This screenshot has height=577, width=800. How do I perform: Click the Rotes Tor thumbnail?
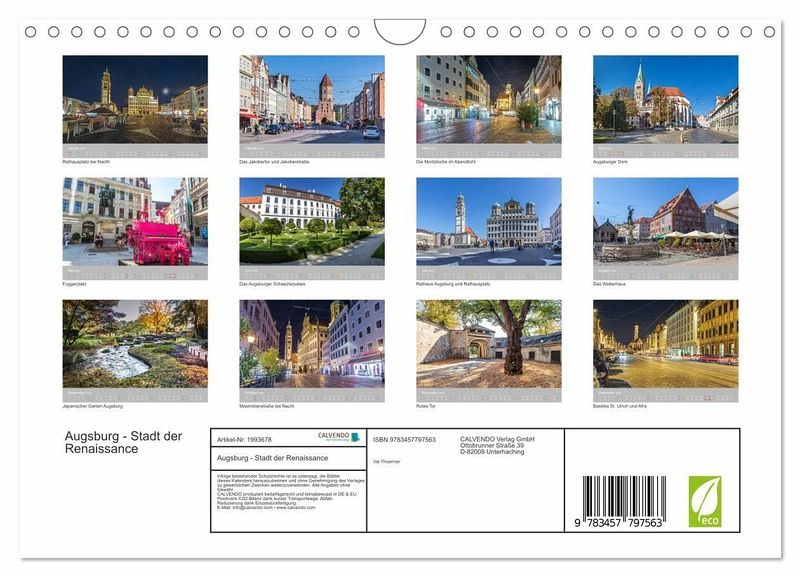488,344
